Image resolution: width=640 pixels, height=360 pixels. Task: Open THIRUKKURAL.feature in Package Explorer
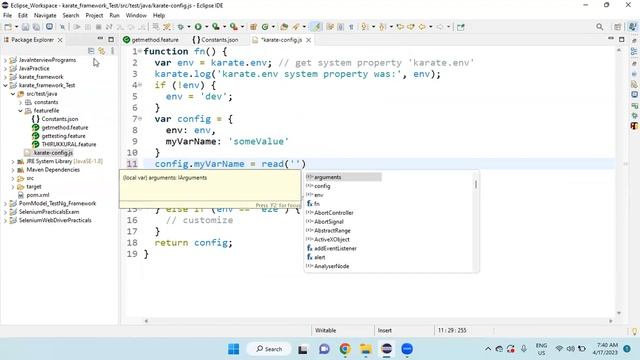click(x=69, y=144)
